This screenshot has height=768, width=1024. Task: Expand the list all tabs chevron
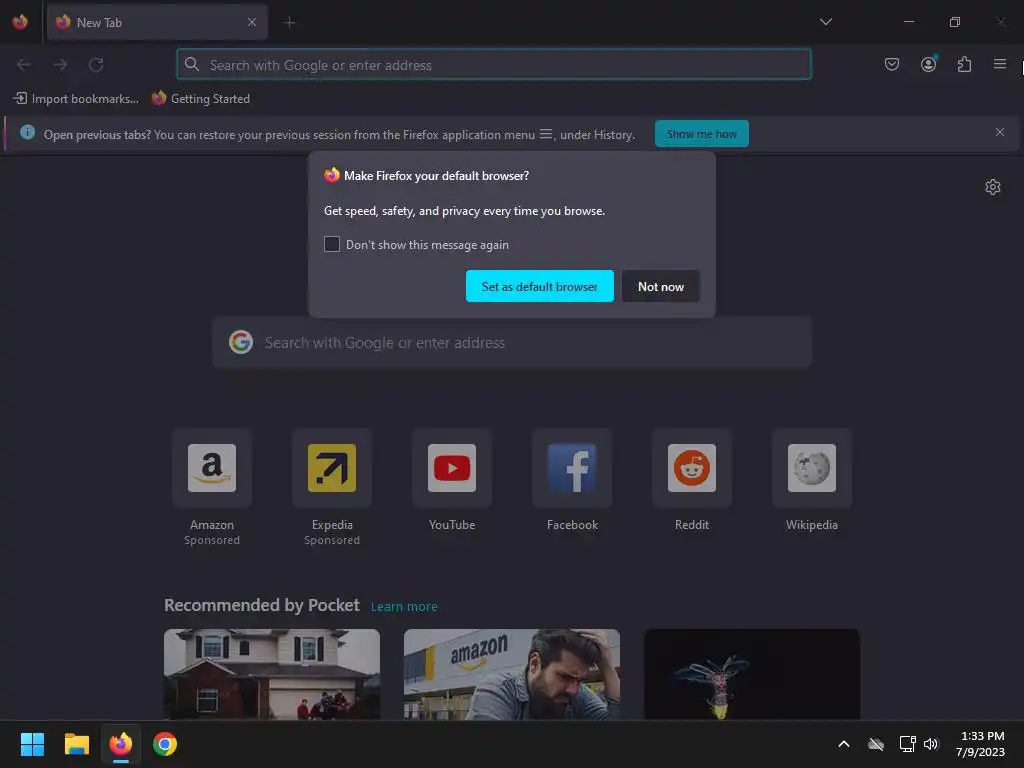[825, 22]
